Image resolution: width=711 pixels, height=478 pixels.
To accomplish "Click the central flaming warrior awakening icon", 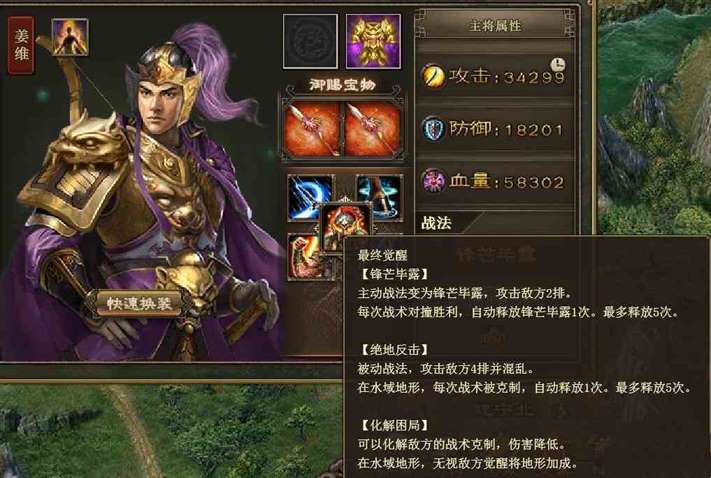I will point(346,227).
